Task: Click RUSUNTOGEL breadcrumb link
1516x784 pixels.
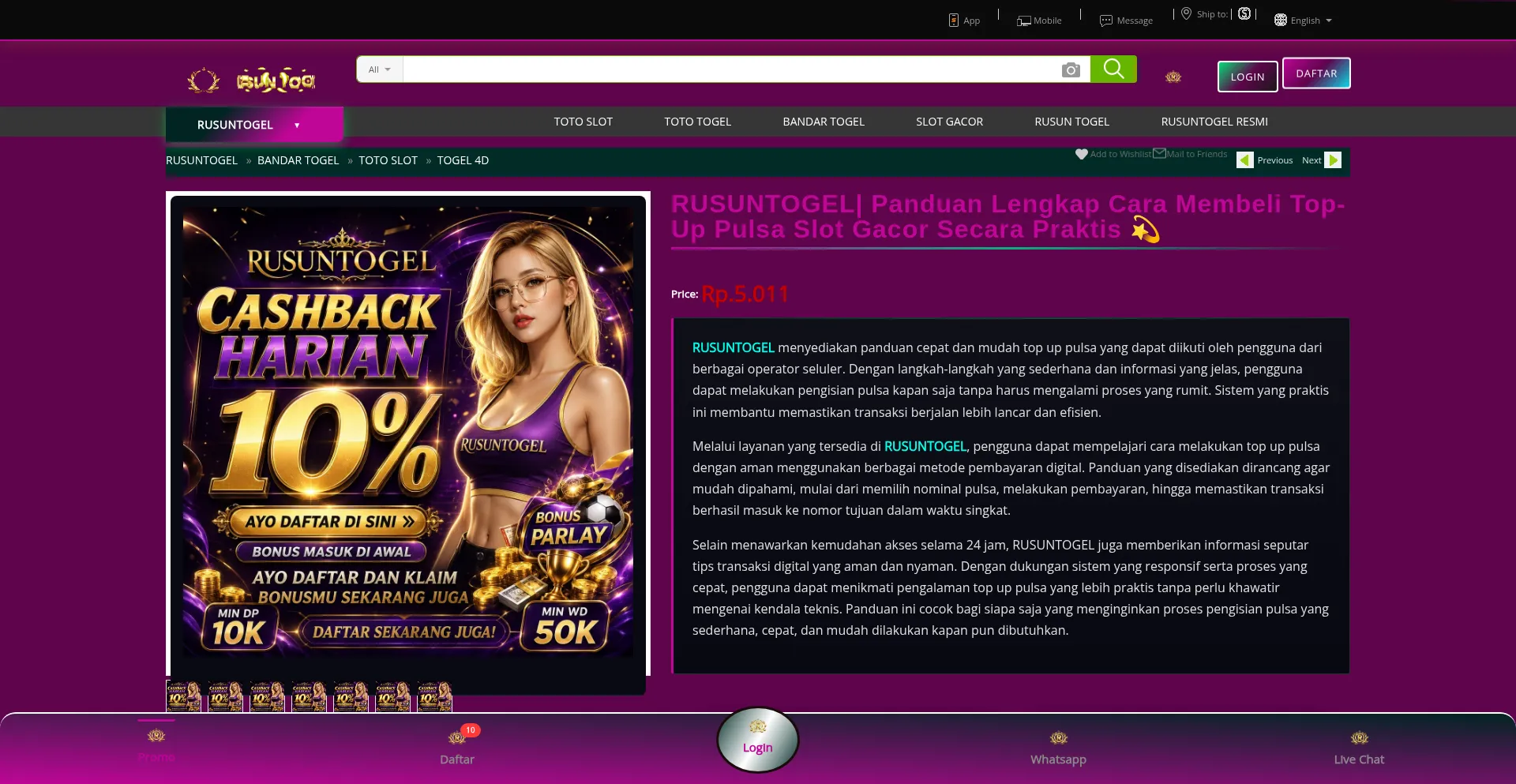Action: click(x=201, y=160)
